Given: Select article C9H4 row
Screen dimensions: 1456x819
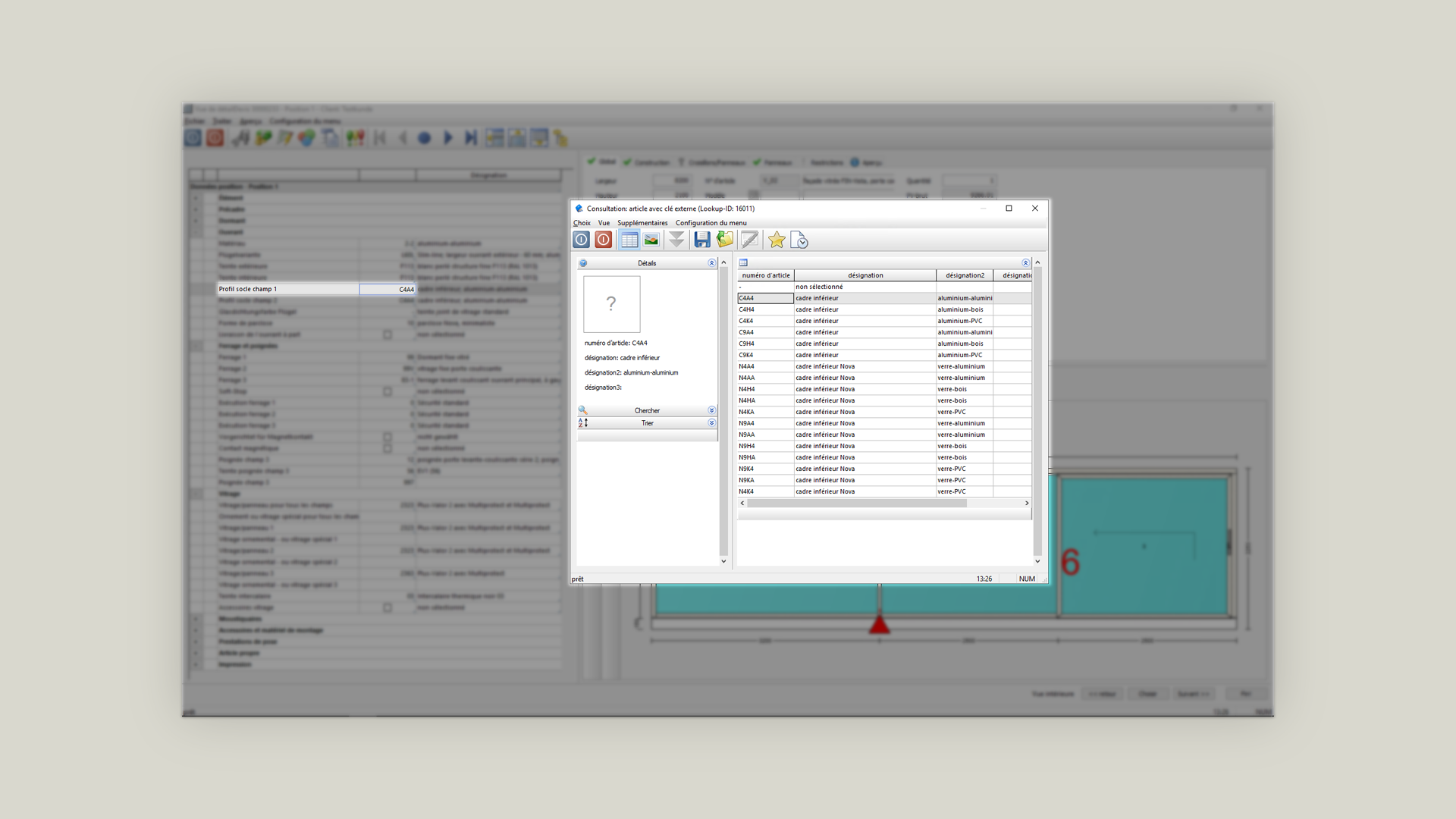Looking at the screenshot, I should click(884, 344).
